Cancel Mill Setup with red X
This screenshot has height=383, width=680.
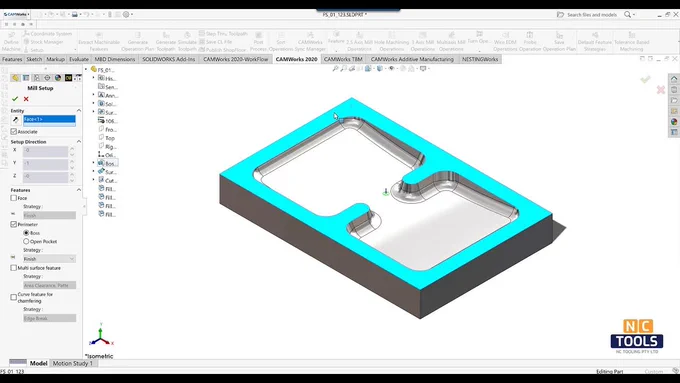point(26,99)
